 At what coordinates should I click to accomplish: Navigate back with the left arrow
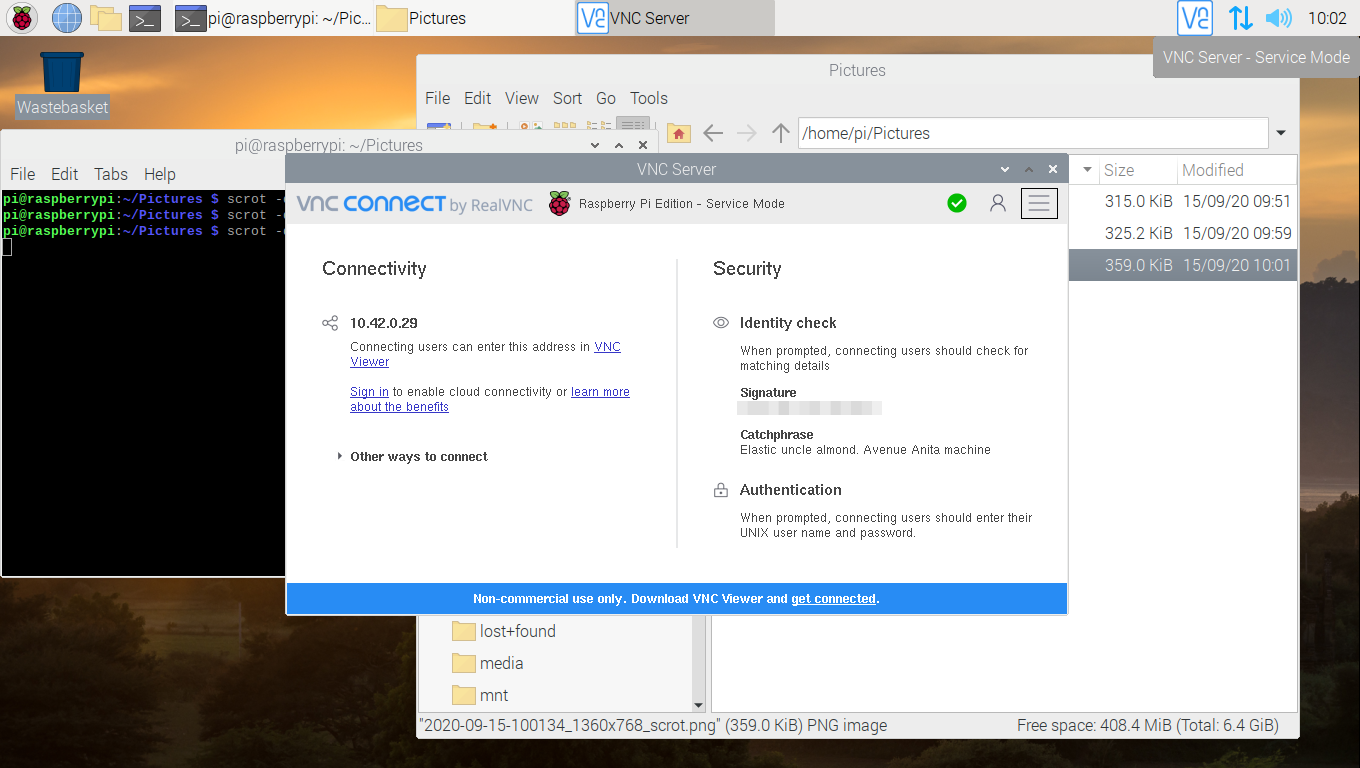point(713,133)
